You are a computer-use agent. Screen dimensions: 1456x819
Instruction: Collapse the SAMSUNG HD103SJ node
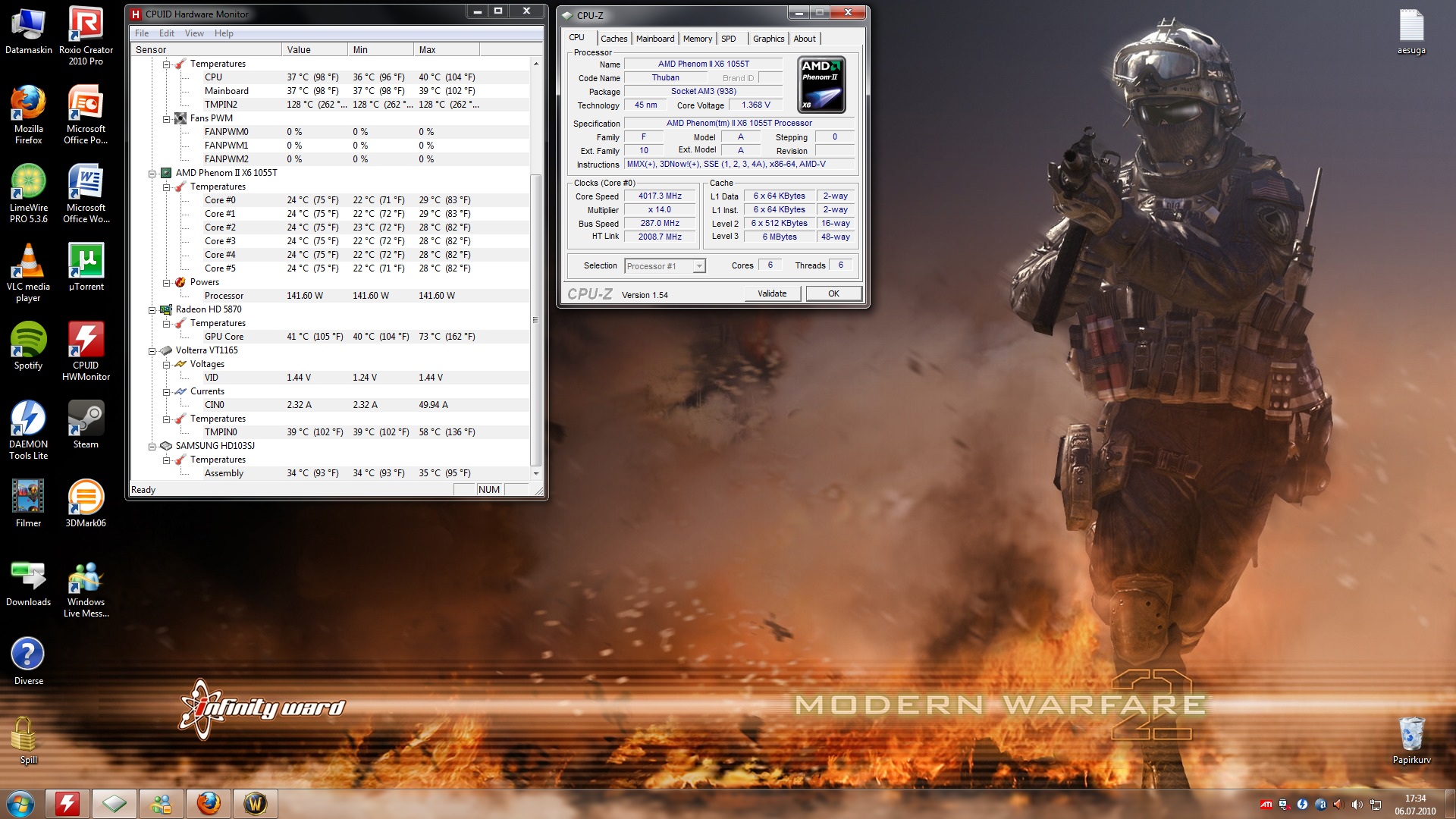pos(152,446)
